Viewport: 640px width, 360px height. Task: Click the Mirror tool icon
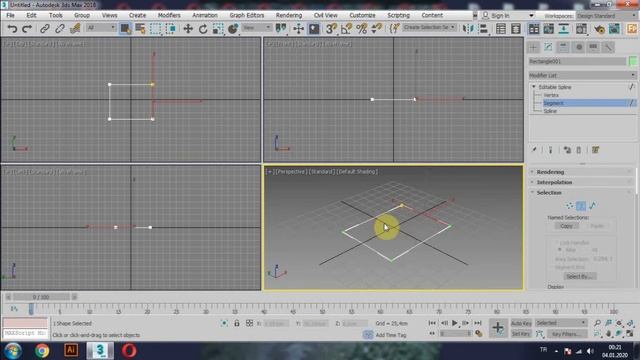point(467,29)
